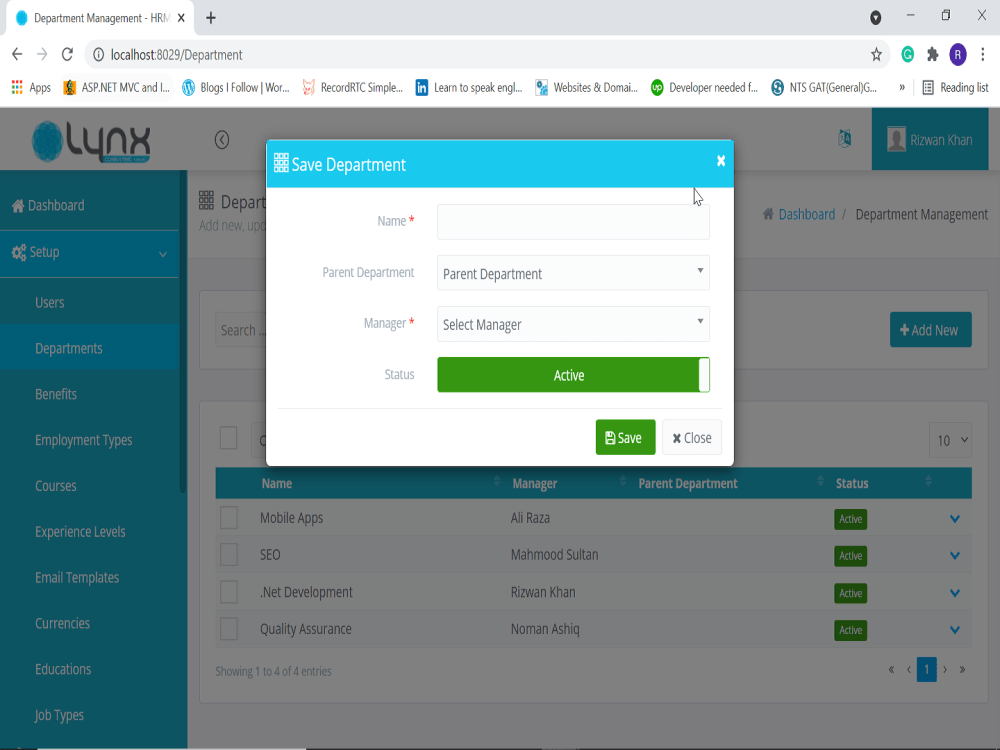This screenshot has width=1000, height=750.
Task: Open the browser Extensions puzzle icon
Action: click(932, 55)
